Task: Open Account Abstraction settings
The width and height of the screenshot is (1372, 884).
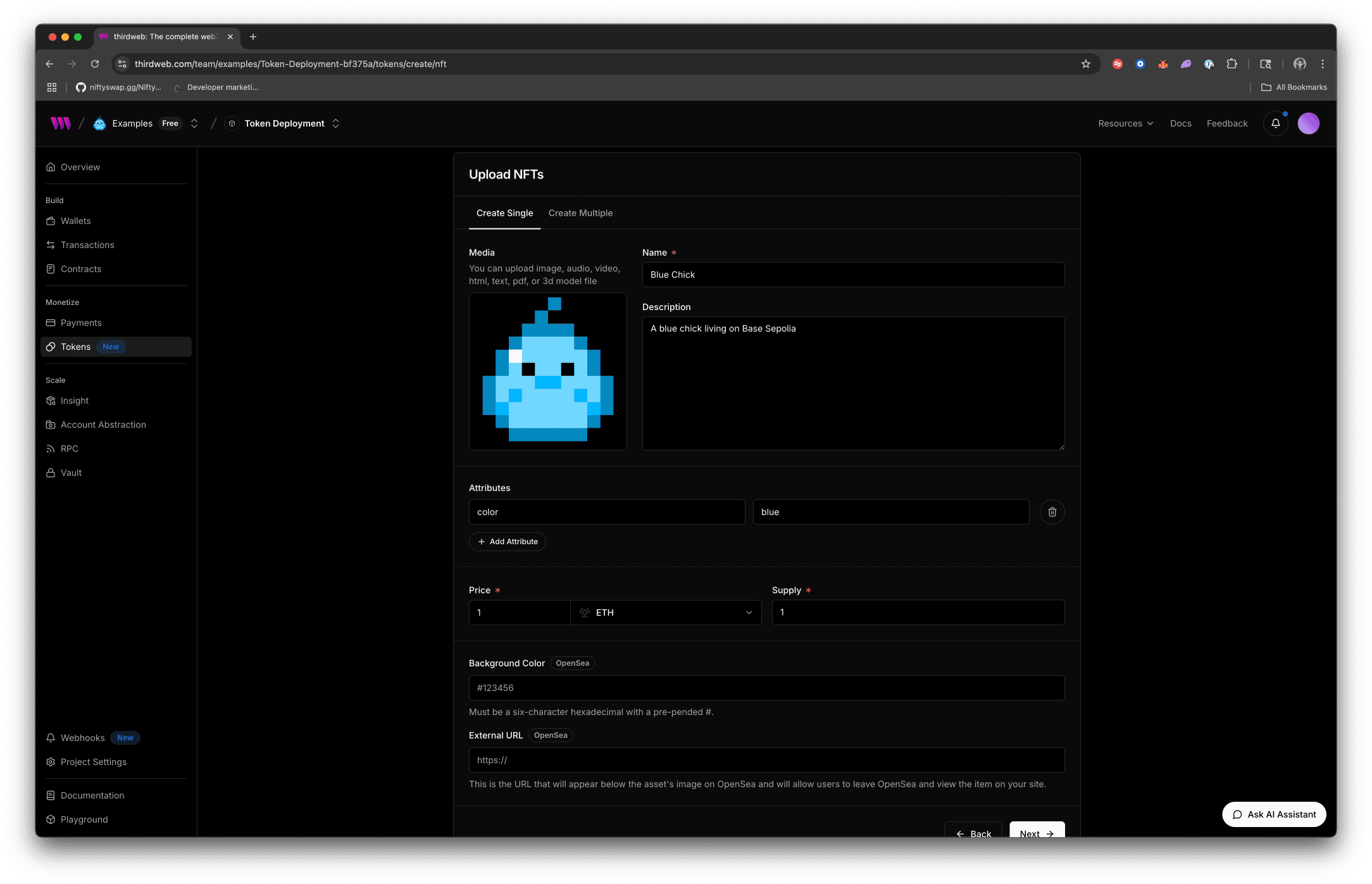Action: click(103, 425)
